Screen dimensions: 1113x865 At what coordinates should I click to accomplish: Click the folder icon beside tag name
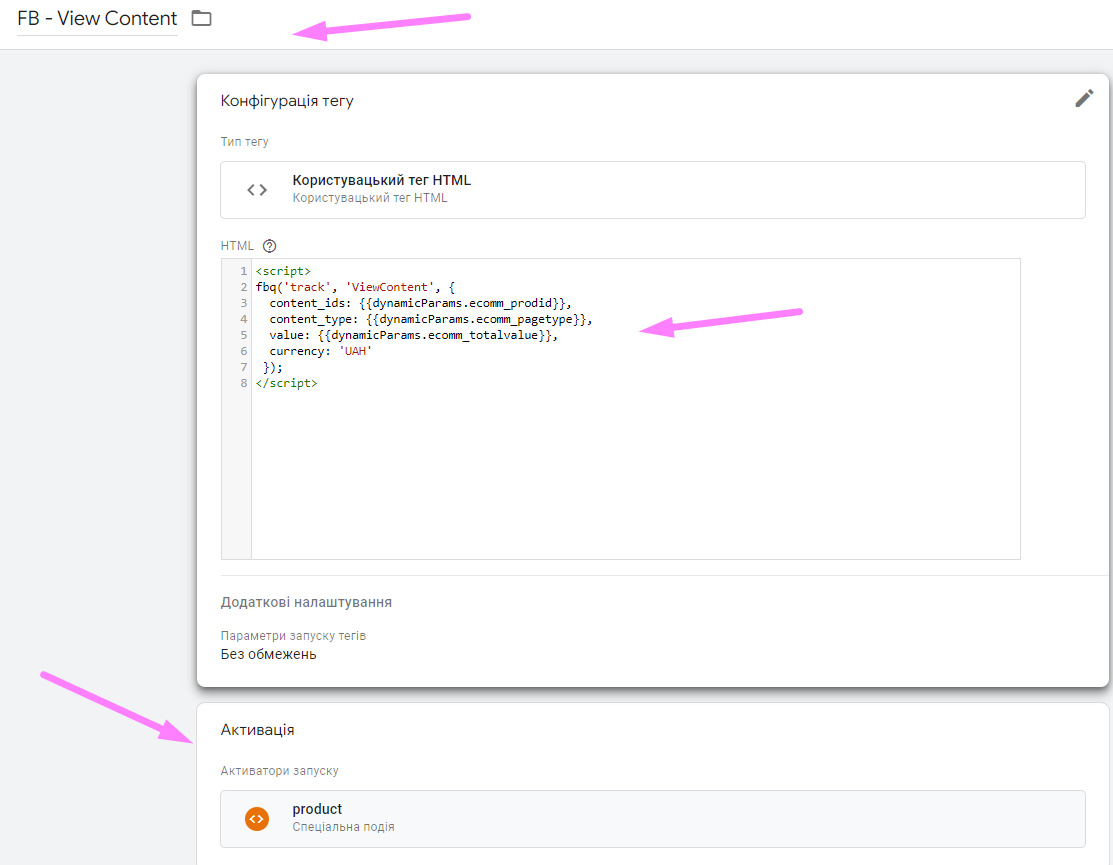tap(202, 18)
